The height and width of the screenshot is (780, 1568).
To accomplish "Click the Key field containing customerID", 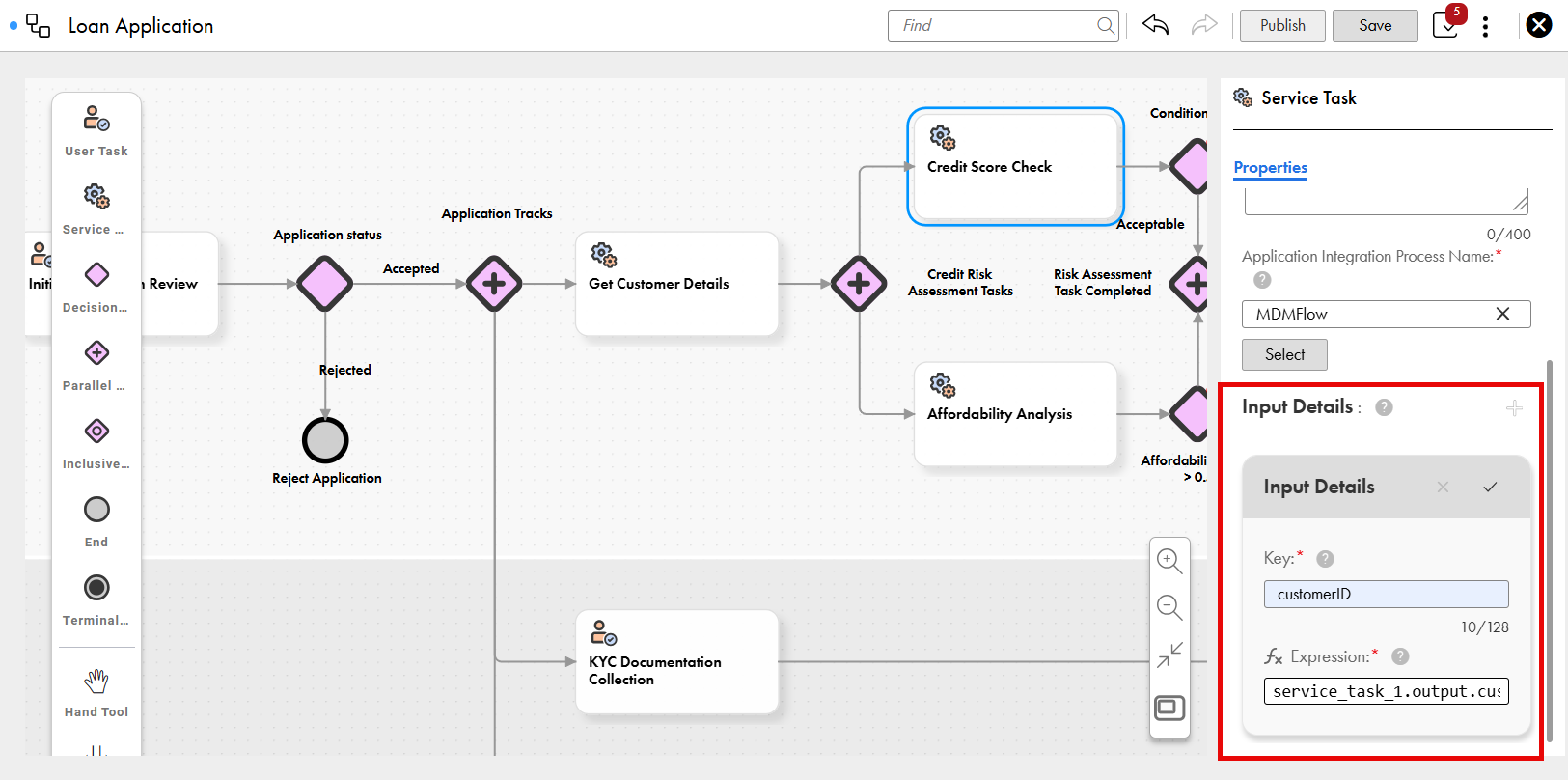I will point(1386,594).
